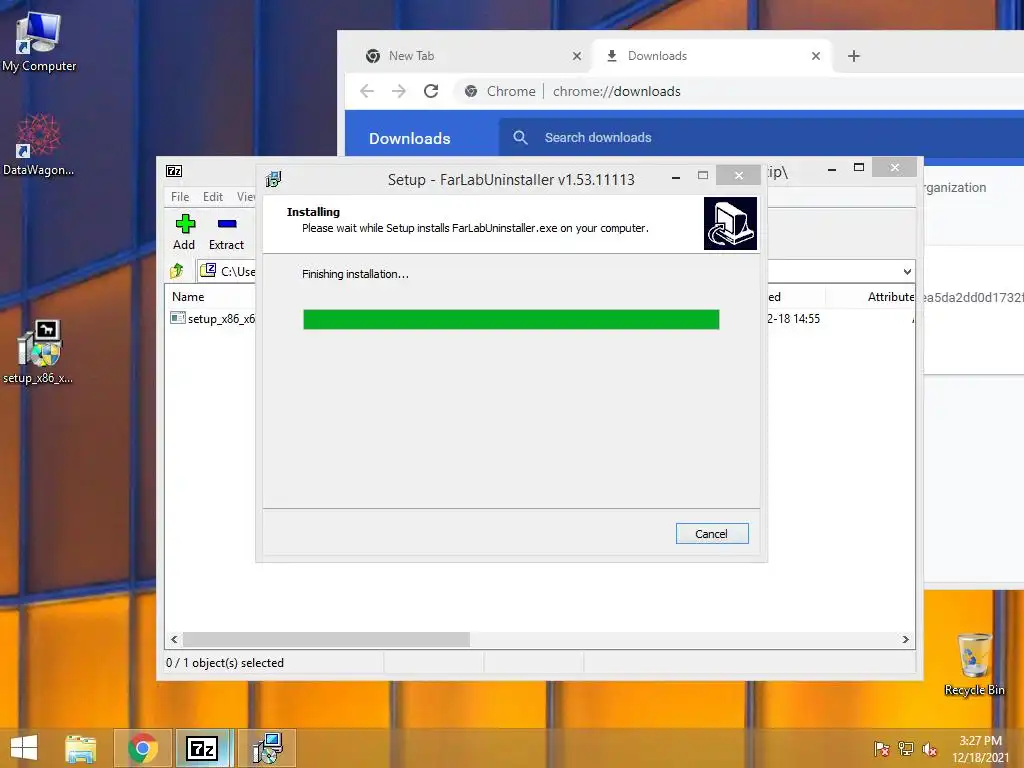Click the Action Center flag tray icon

pos(882,749)
